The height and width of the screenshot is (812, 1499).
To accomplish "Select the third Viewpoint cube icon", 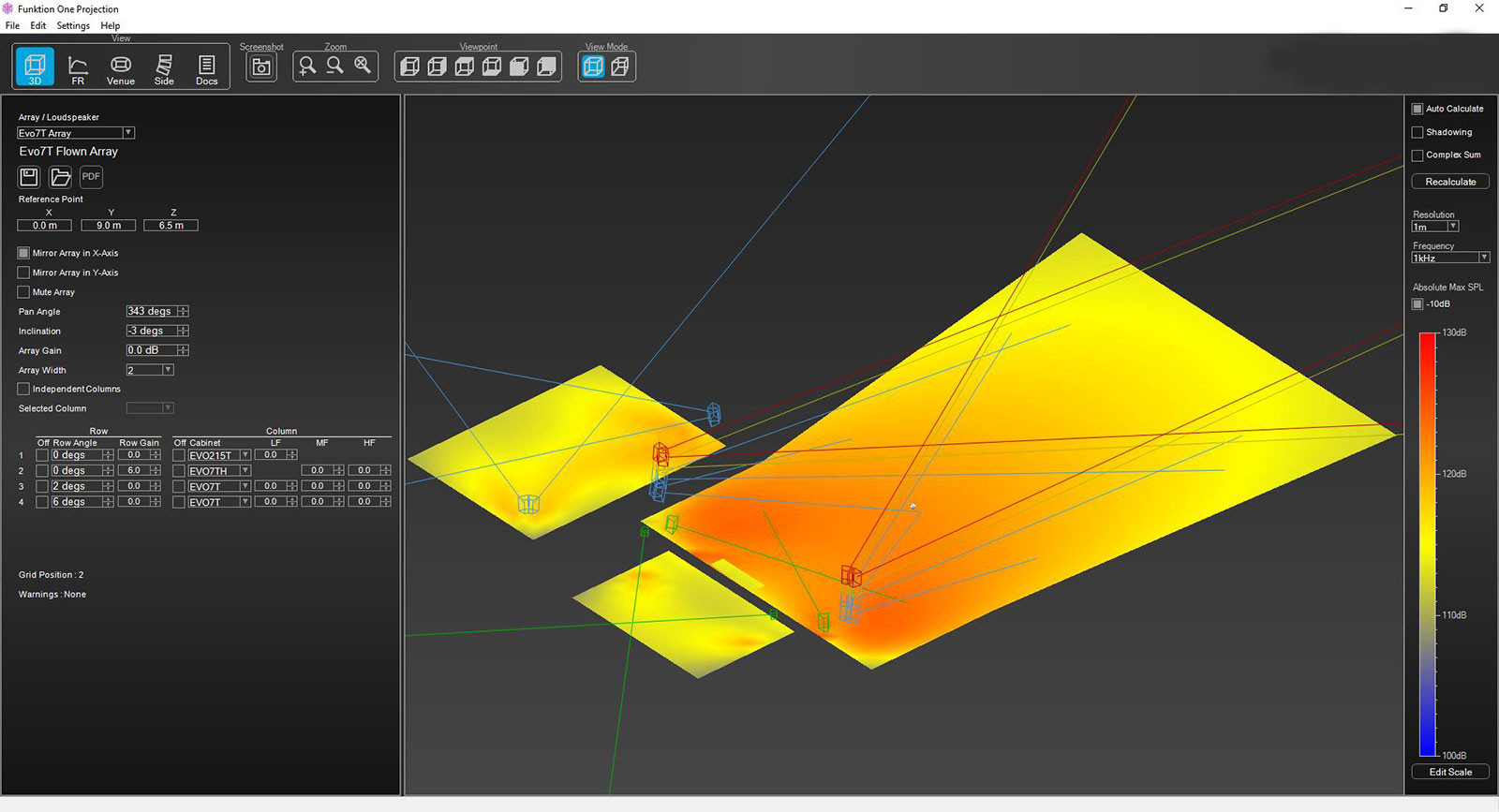I will point(464,66).
